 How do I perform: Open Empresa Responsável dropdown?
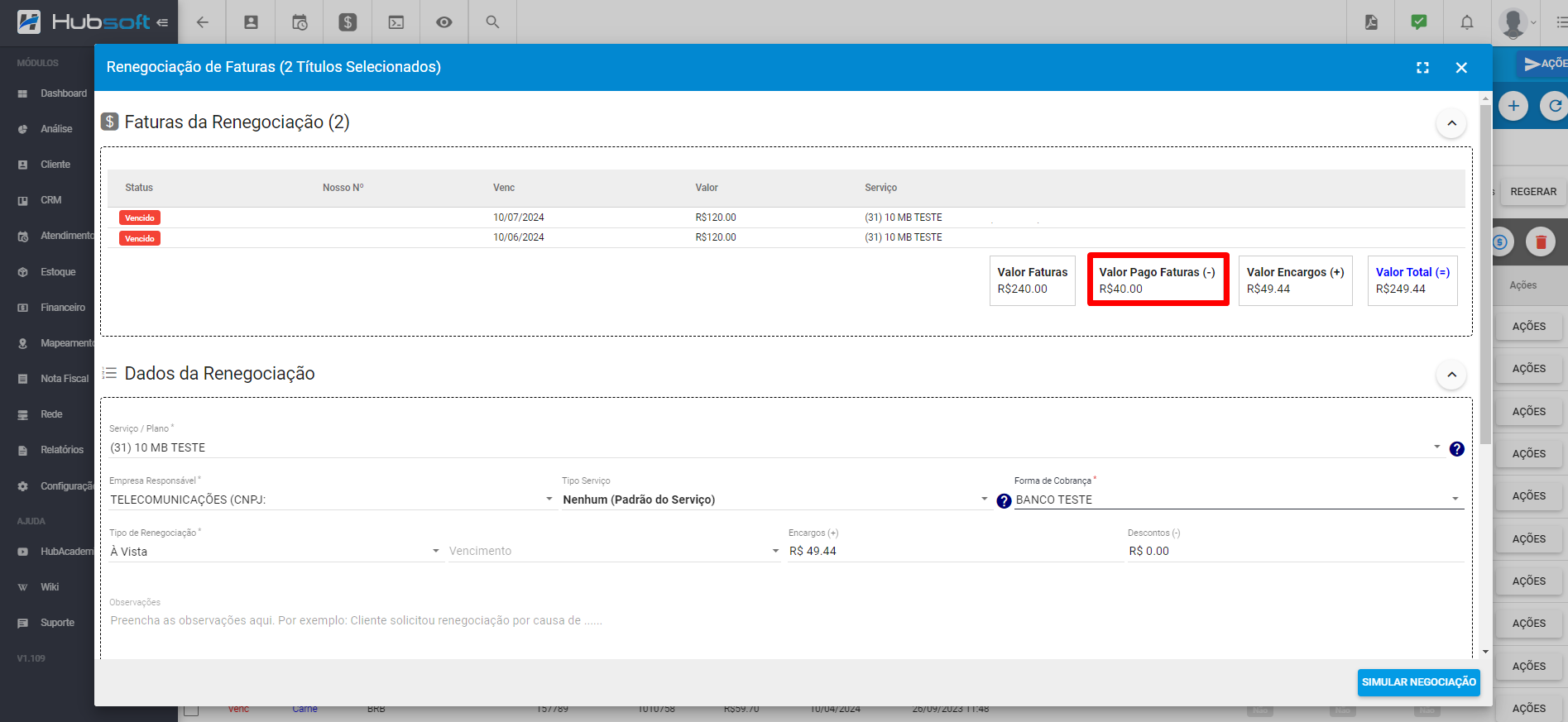332,500
